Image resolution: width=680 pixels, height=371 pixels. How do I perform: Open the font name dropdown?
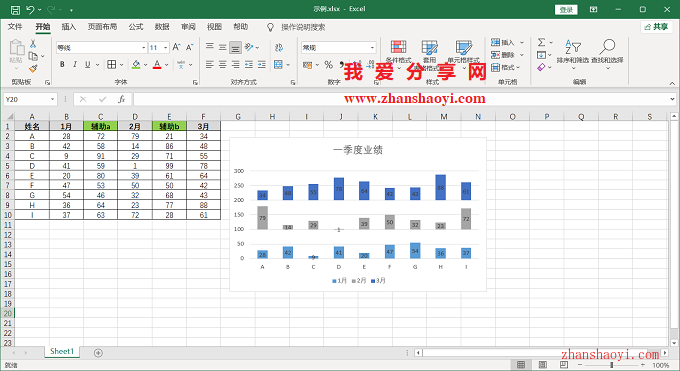[144, 47]
